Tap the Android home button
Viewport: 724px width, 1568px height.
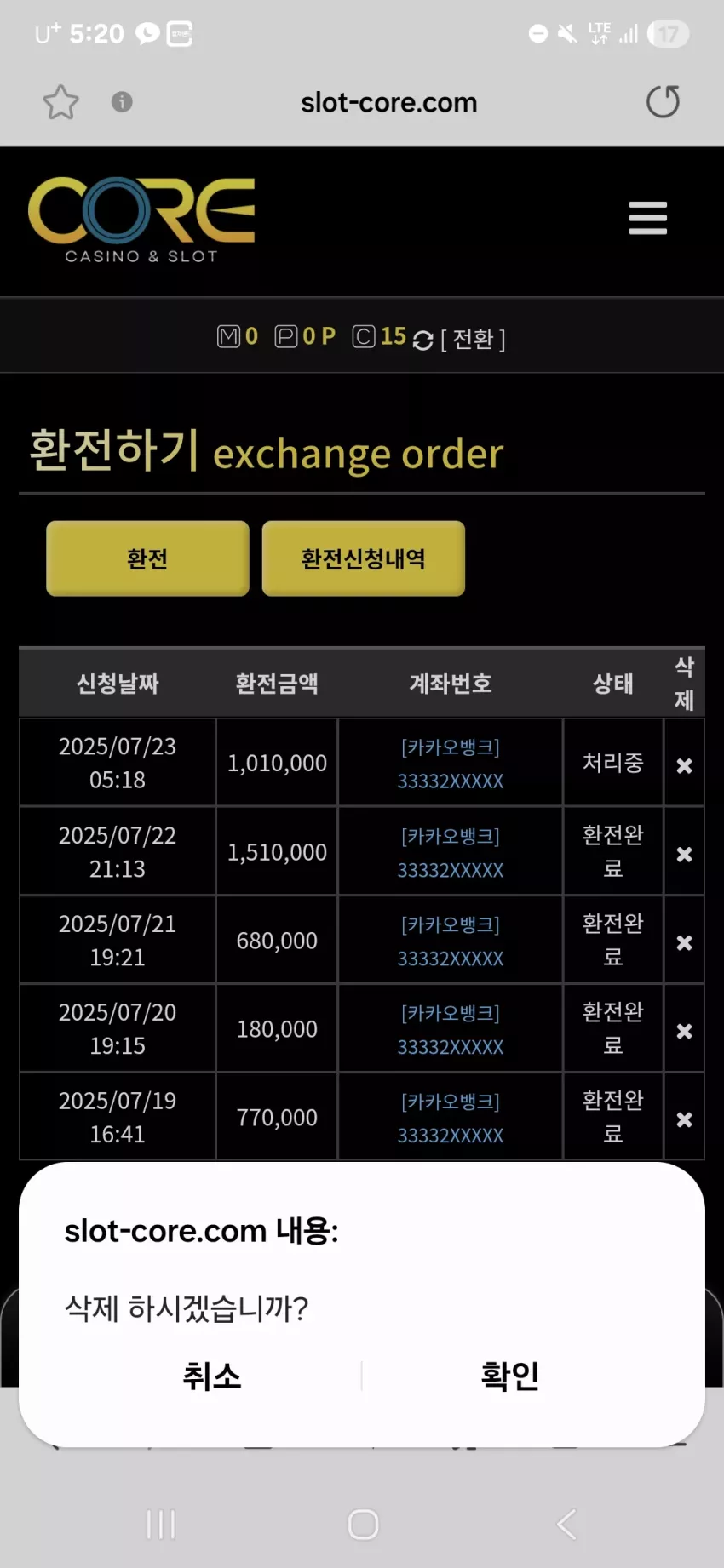tap(363, 1524)
